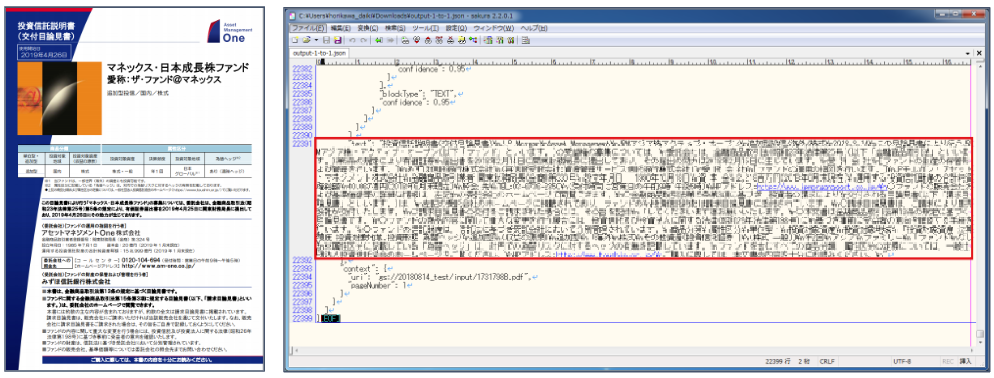Click the gray Save floppy-disk icon
The width and height of the screenshot is (994, 378).
pyautogui.click(x=326, y=40)
